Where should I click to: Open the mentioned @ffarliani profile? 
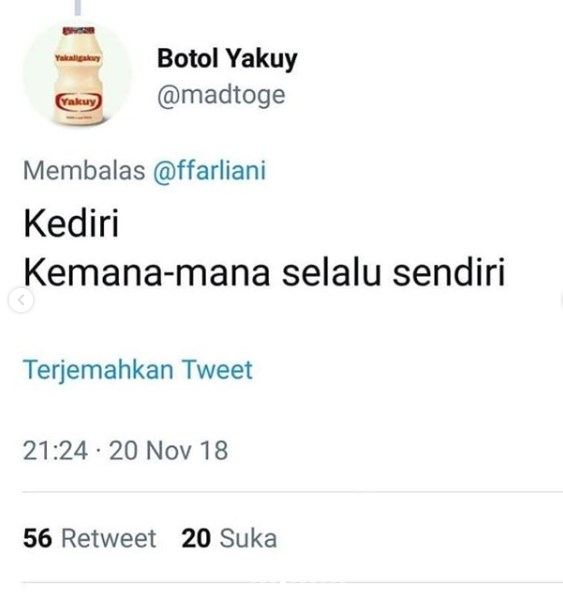209,171
